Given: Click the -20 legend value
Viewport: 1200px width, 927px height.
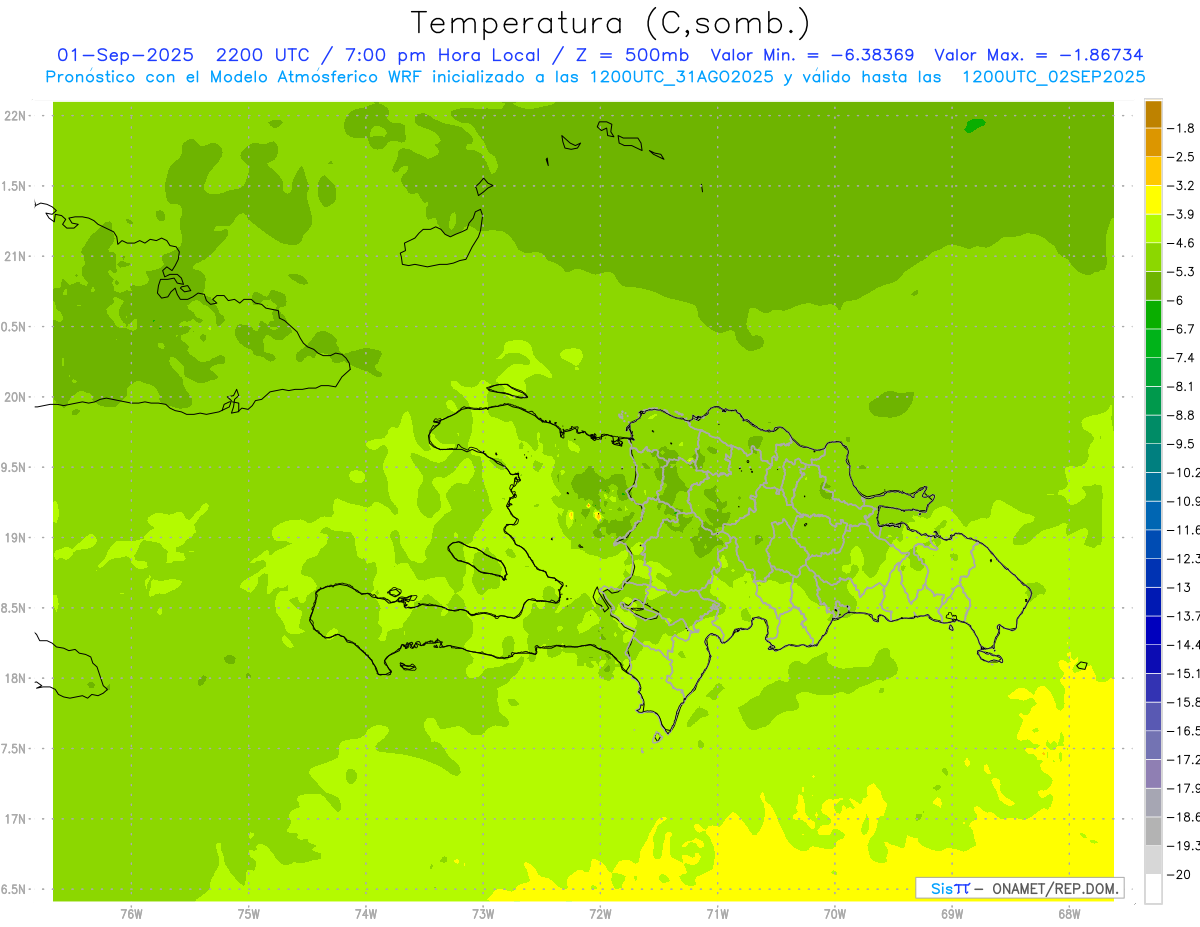Looking at the screenshot, I should point(1179,874).
